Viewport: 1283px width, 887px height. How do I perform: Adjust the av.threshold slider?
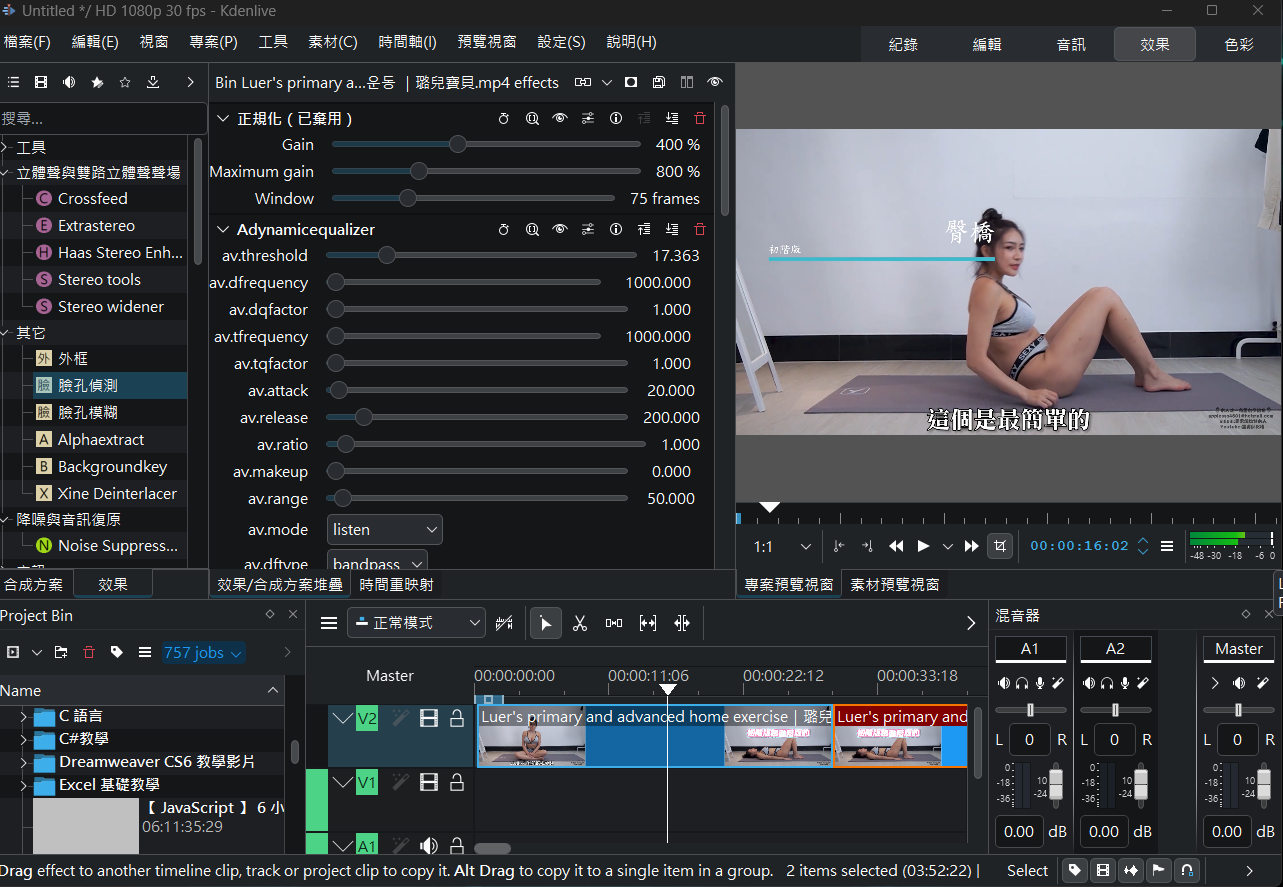[480, 256]
